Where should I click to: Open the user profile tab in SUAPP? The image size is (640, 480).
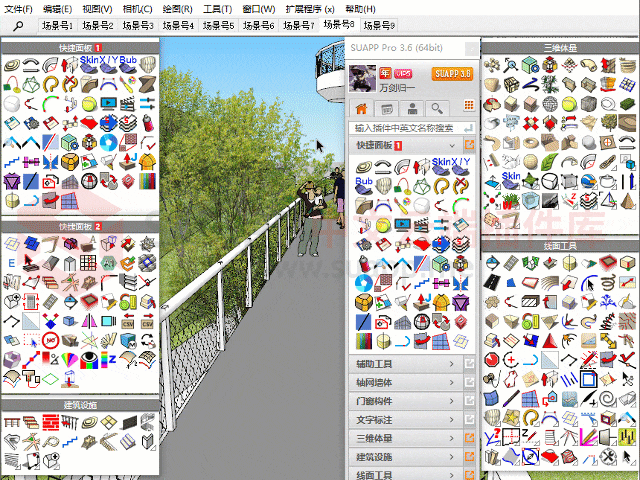pos(412,108)
